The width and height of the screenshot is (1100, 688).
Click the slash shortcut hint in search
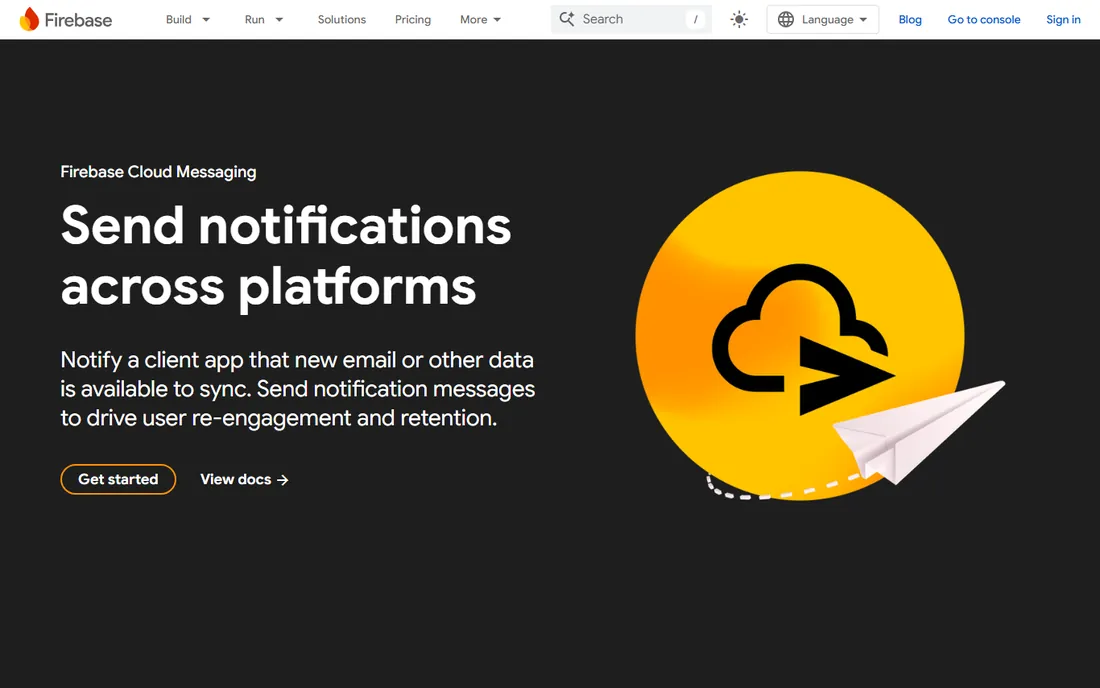[x=695, y=20]
